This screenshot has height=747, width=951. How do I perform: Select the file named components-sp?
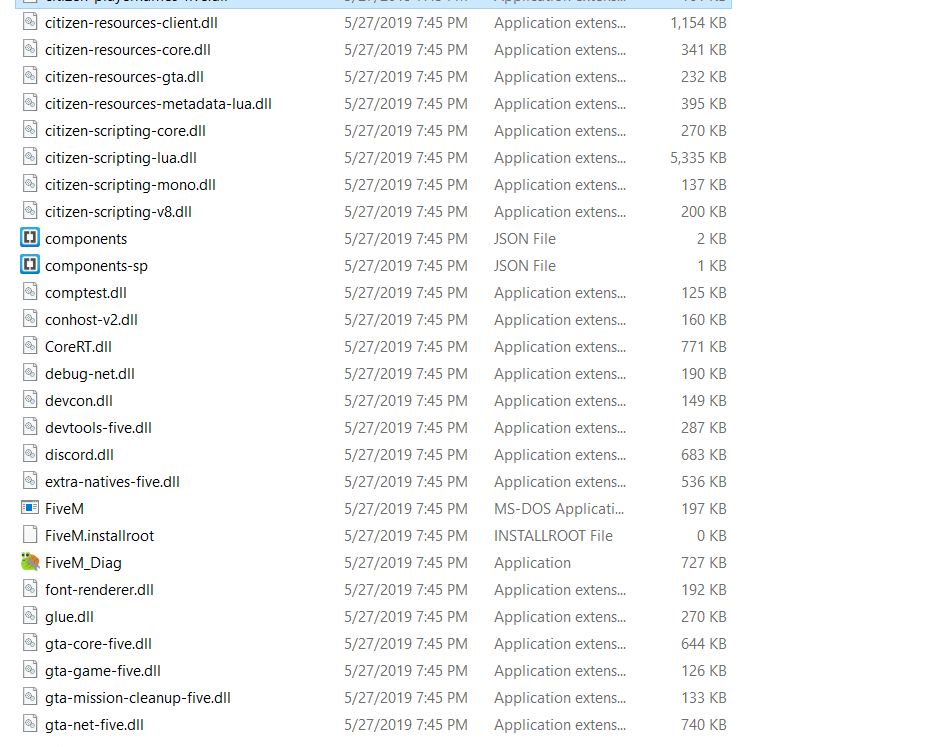pyautogui.click(x=96, y=266)
